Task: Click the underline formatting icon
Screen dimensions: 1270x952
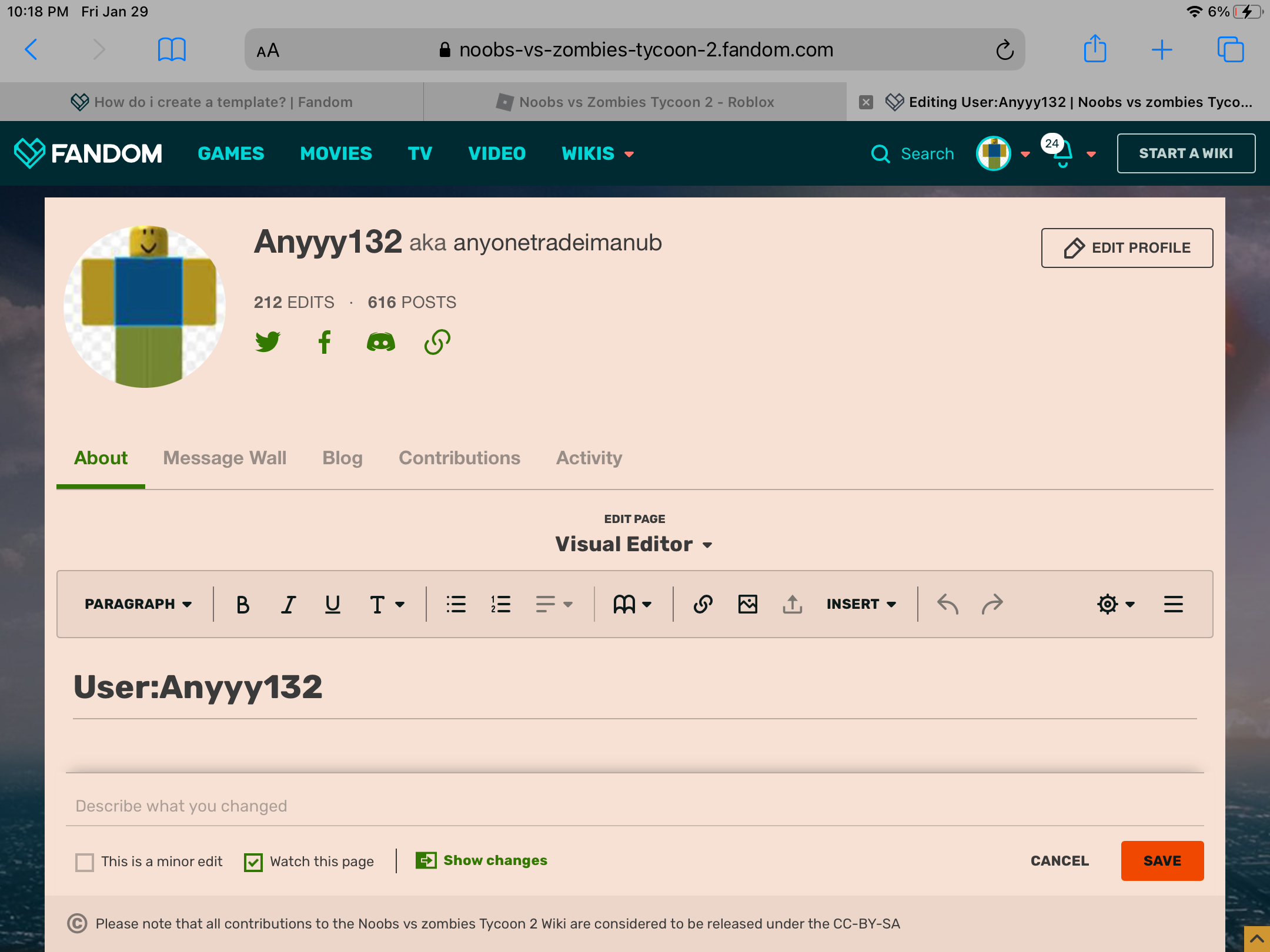Action: click(333, 604)
